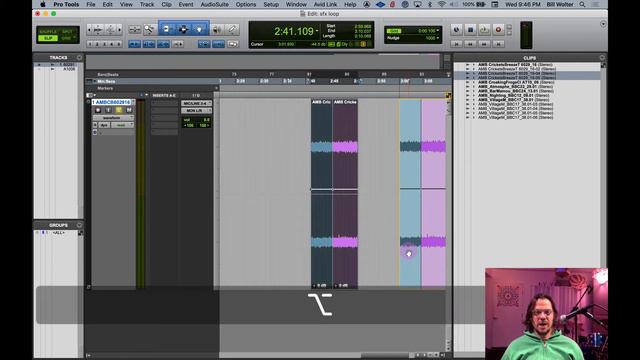Viewport: 640px width, 360px height.
Task: Click the track volume value field
Action: coord(196,120)
